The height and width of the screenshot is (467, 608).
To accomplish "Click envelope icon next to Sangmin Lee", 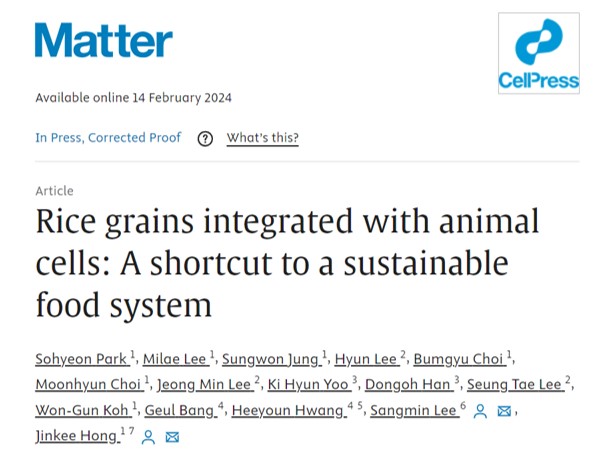I will coord(504,411).
